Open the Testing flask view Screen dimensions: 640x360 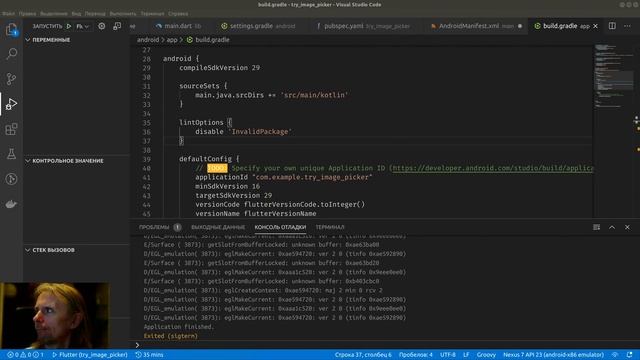[11, 154]
